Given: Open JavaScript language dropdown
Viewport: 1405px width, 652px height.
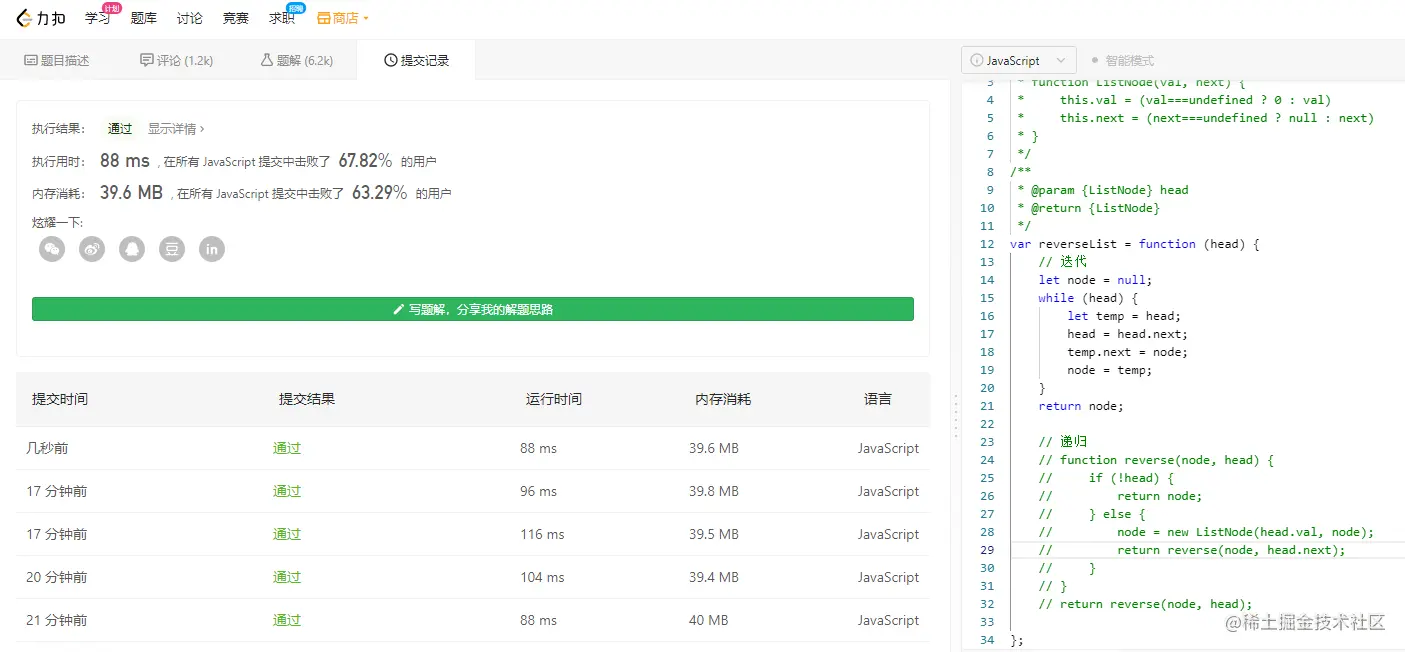Looking at the screenshot, I should 1019,60.
